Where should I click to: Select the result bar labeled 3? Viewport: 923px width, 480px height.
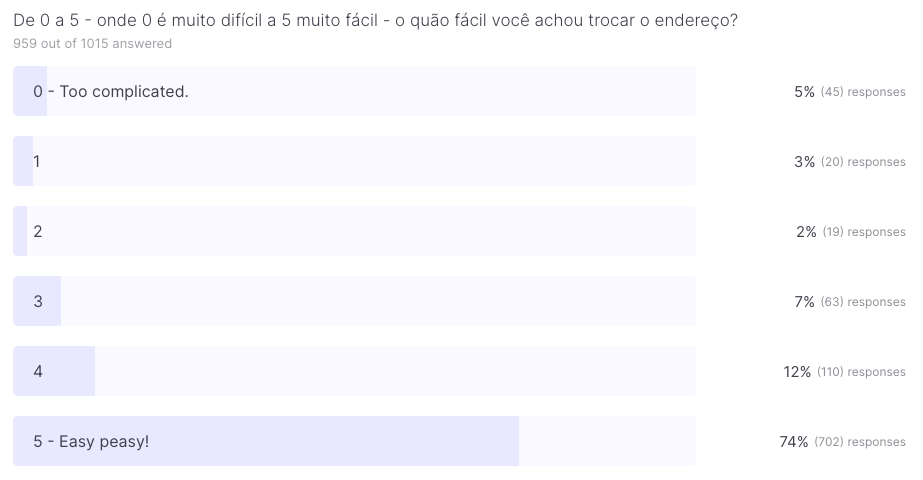click(354, 301)
